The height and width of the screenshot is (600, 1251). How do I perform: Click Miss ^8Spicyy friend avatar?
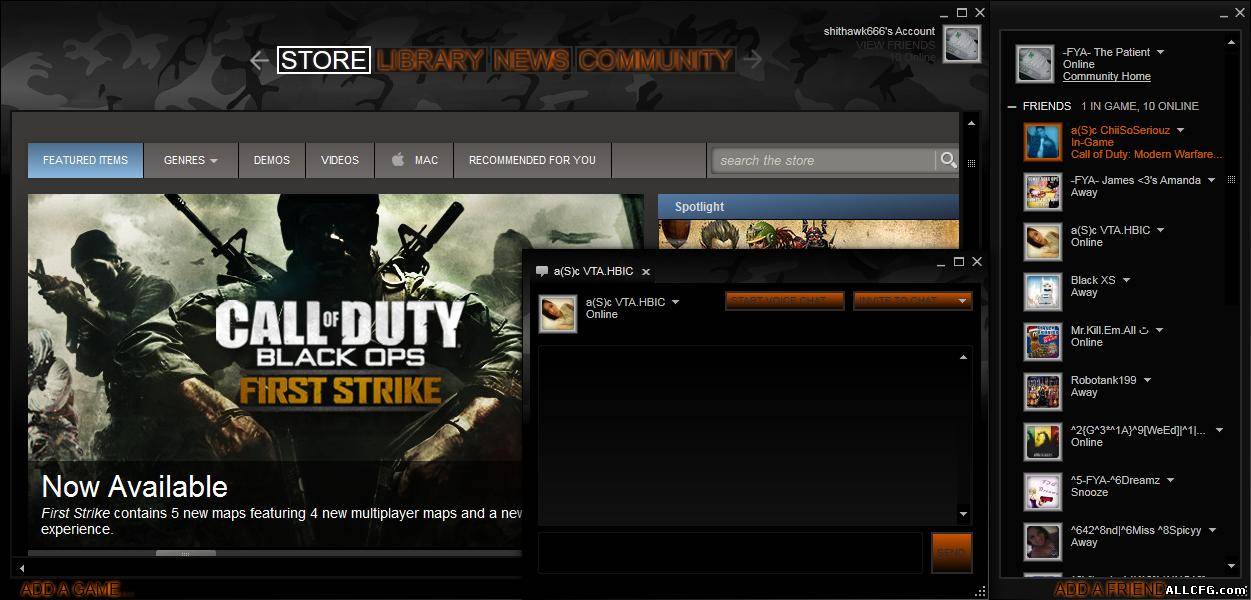1043,542
